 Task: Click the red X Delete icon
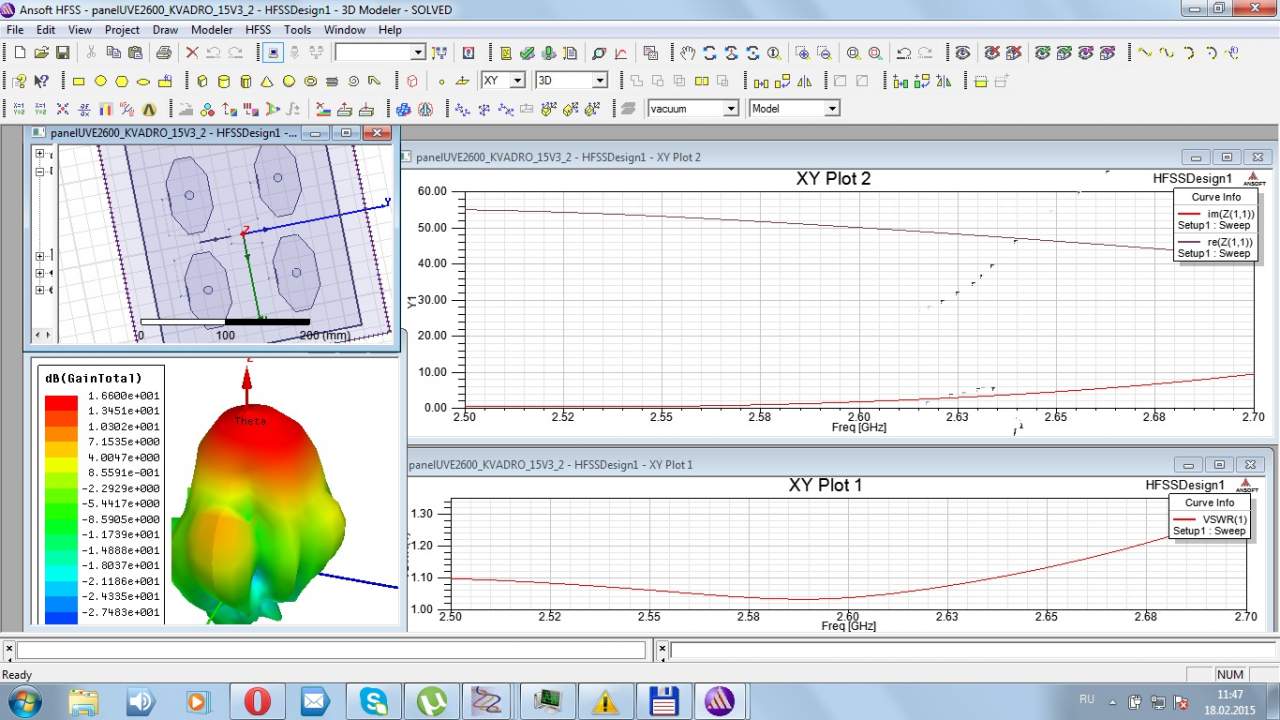pyautogui.click(x=192, y=53)
